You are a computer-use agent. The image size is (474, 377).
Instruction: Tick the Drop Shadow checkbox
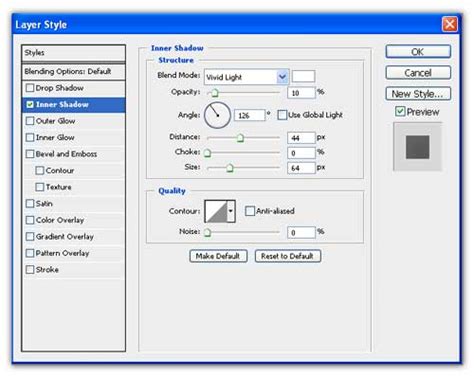tap(30, 88)
